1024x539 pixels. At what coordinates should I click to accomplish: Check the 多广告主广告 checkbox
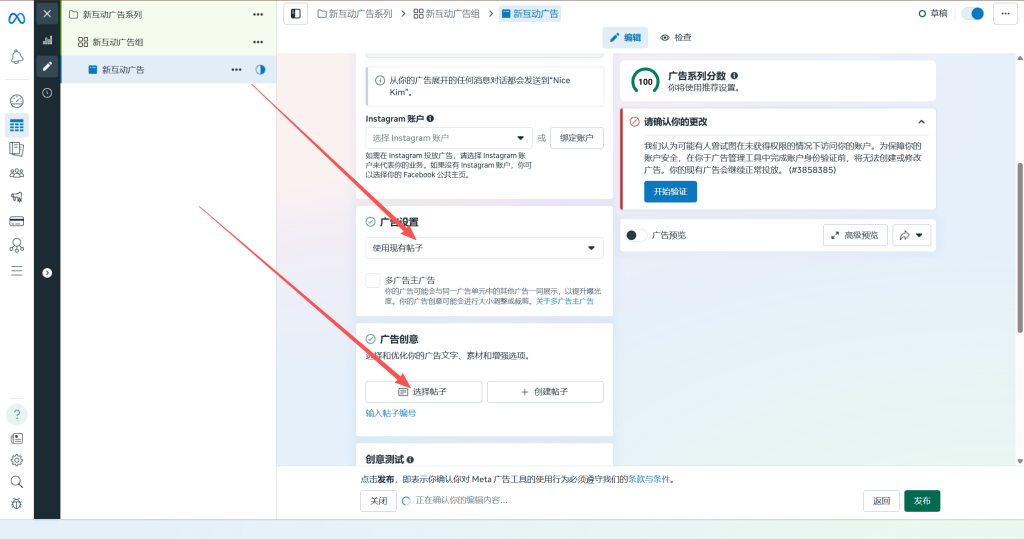click(x=373, y=281)
